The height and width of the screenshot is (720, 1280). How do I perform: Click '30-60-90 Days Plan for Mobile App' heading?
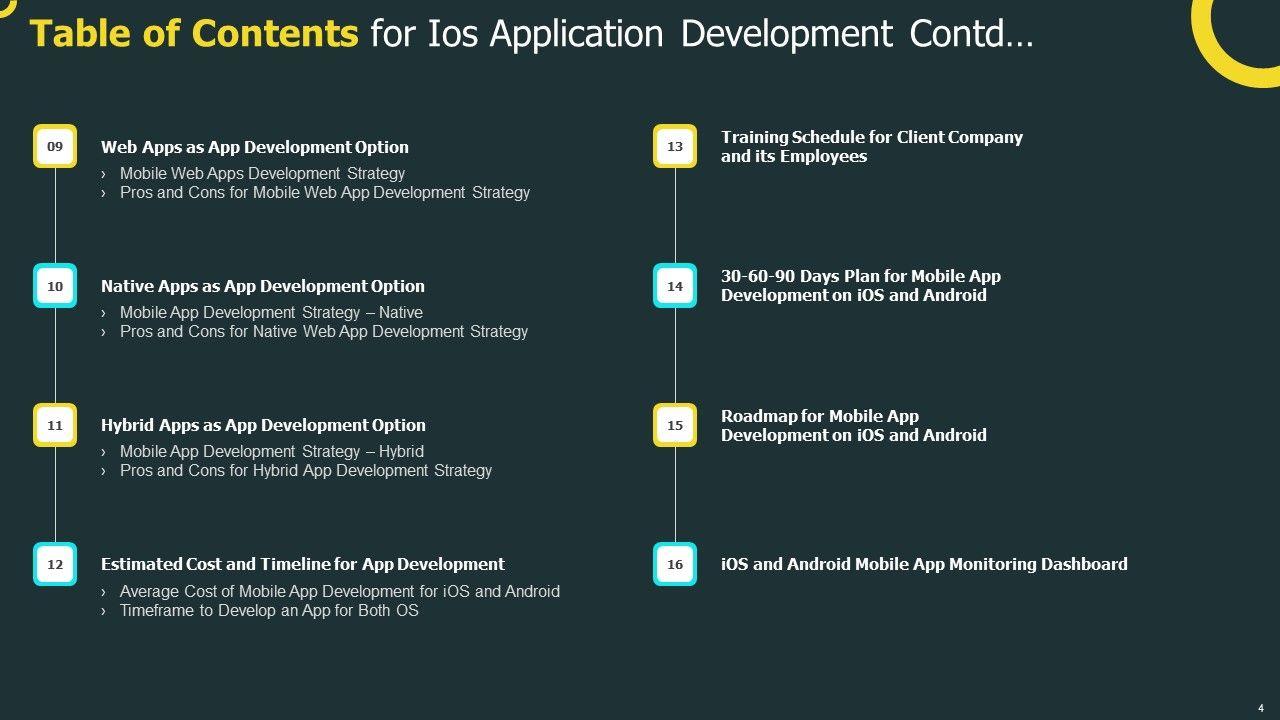pos(861,286)
